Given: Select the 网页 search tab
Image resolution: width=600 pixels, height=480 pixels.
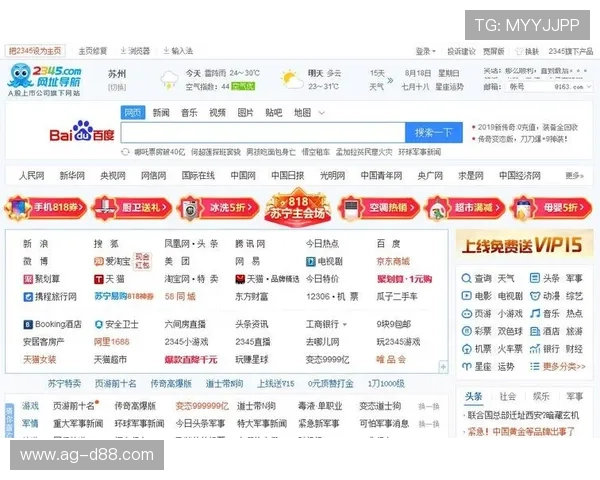Looking at the screenshot, I should click(x=133, y=113).
